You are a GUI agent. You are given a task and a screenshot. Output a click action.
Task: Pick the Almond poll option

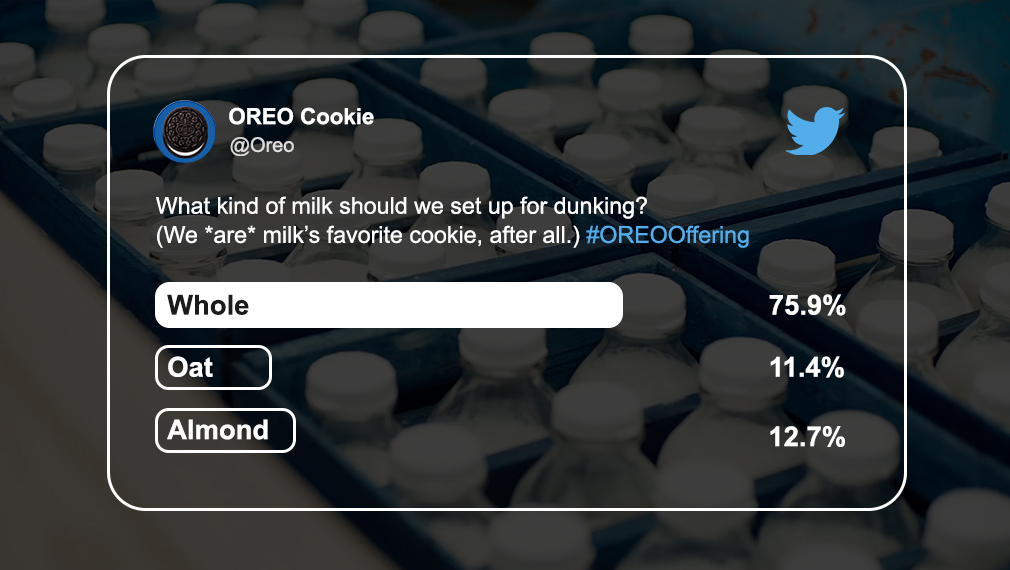click(x=225, y=430)
